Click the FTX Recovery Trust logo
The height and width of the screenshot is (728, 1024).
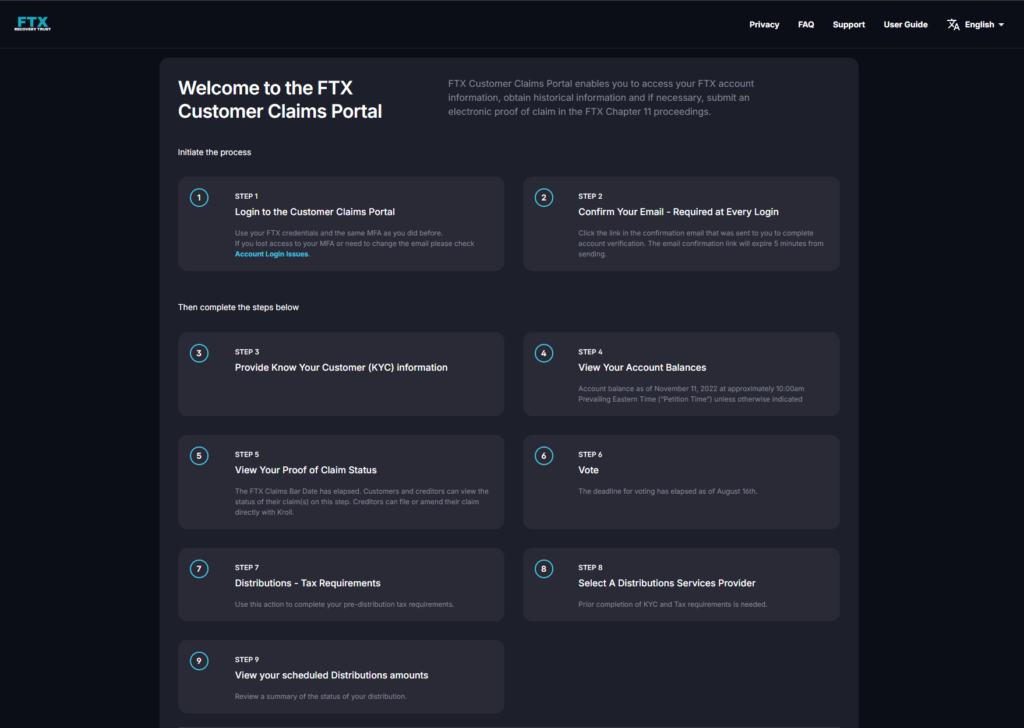tap(33, 24)
